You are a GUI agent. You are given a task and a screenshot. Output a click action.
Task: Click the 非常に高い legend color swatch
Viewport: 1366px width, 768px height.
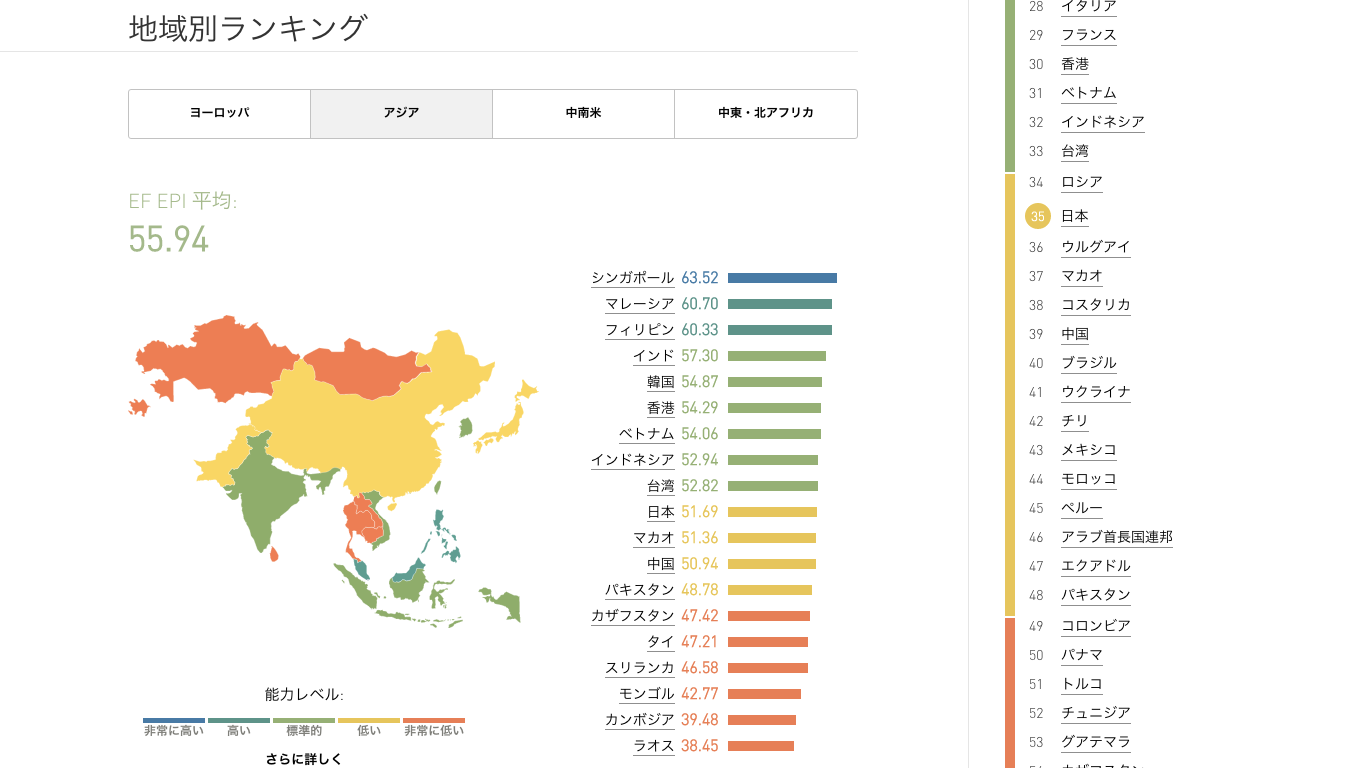[x=174, y=720]
